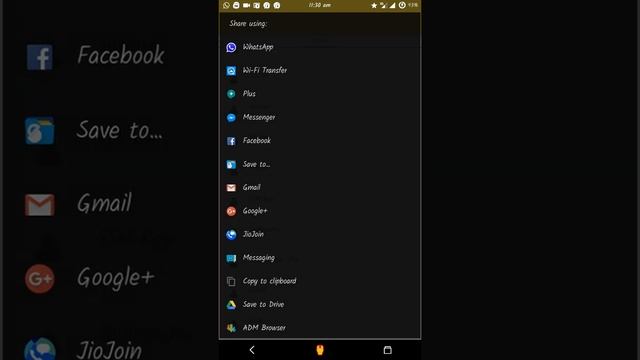Image resolution: width=640 pixels, height=360 pixels.
Task: Tap the ADM Browser icon
Action: tap(231, 328)
